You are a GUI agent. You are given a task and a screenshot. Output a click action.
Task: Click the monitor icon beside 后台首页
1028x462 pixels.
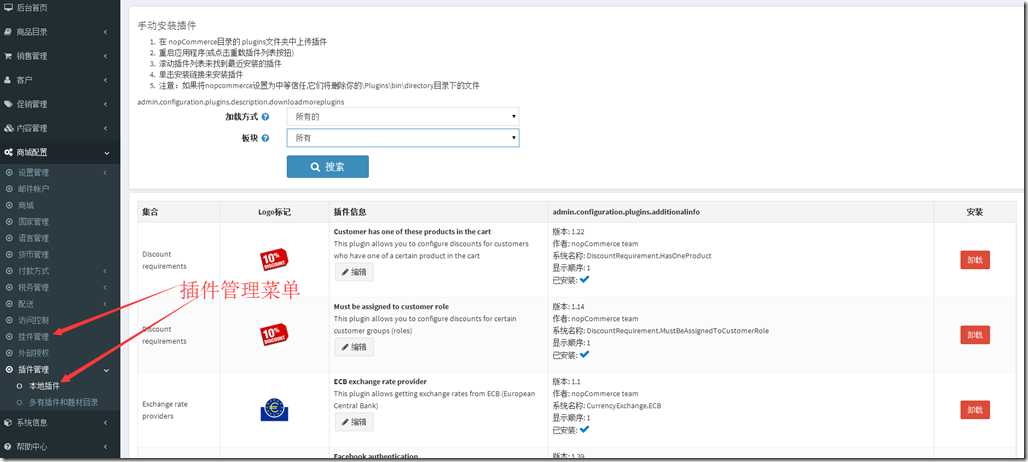(x=8, y=7)
